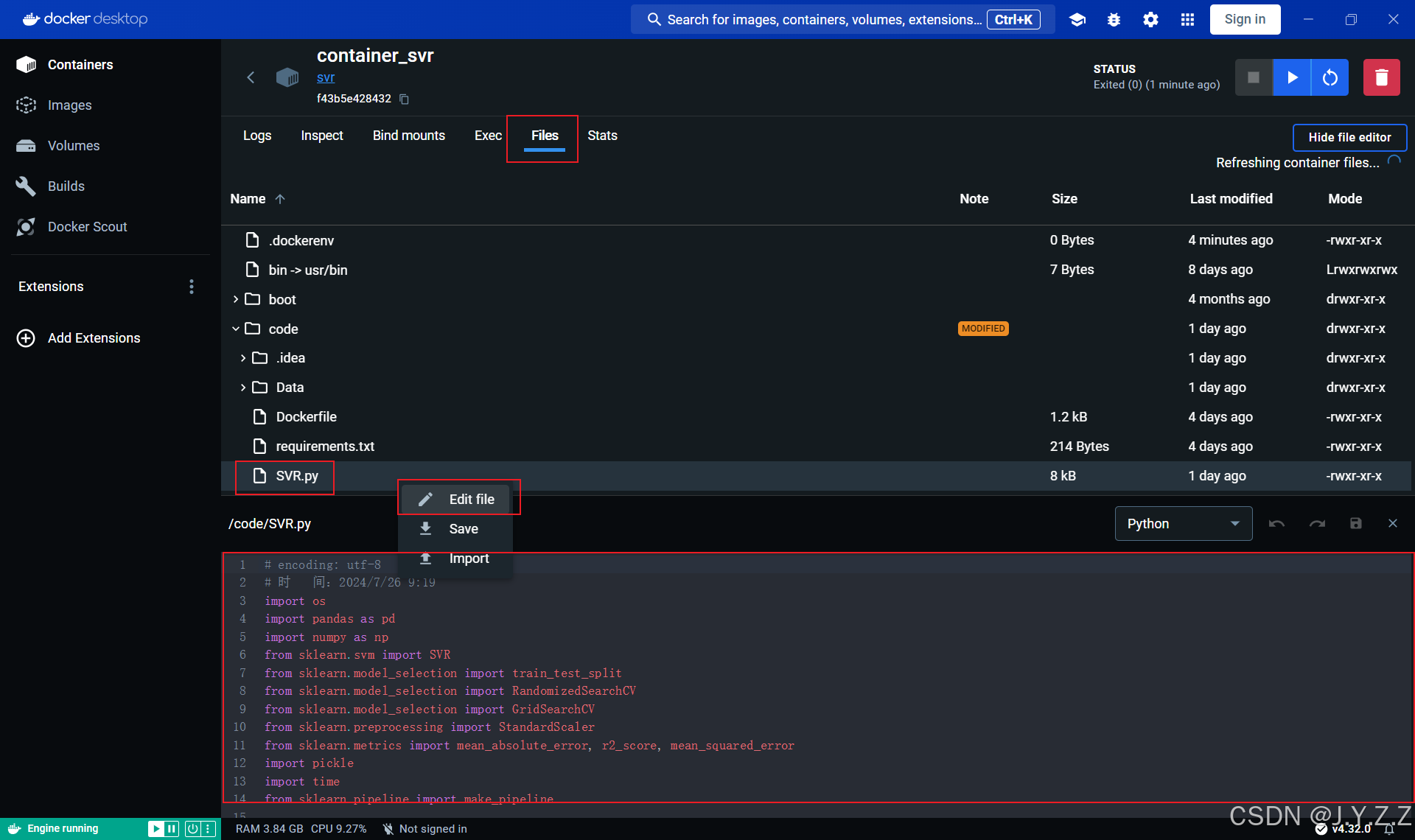Copy the container ID f43b5e428432
This screenshot has height=840, width=1415.
(404, 99)
